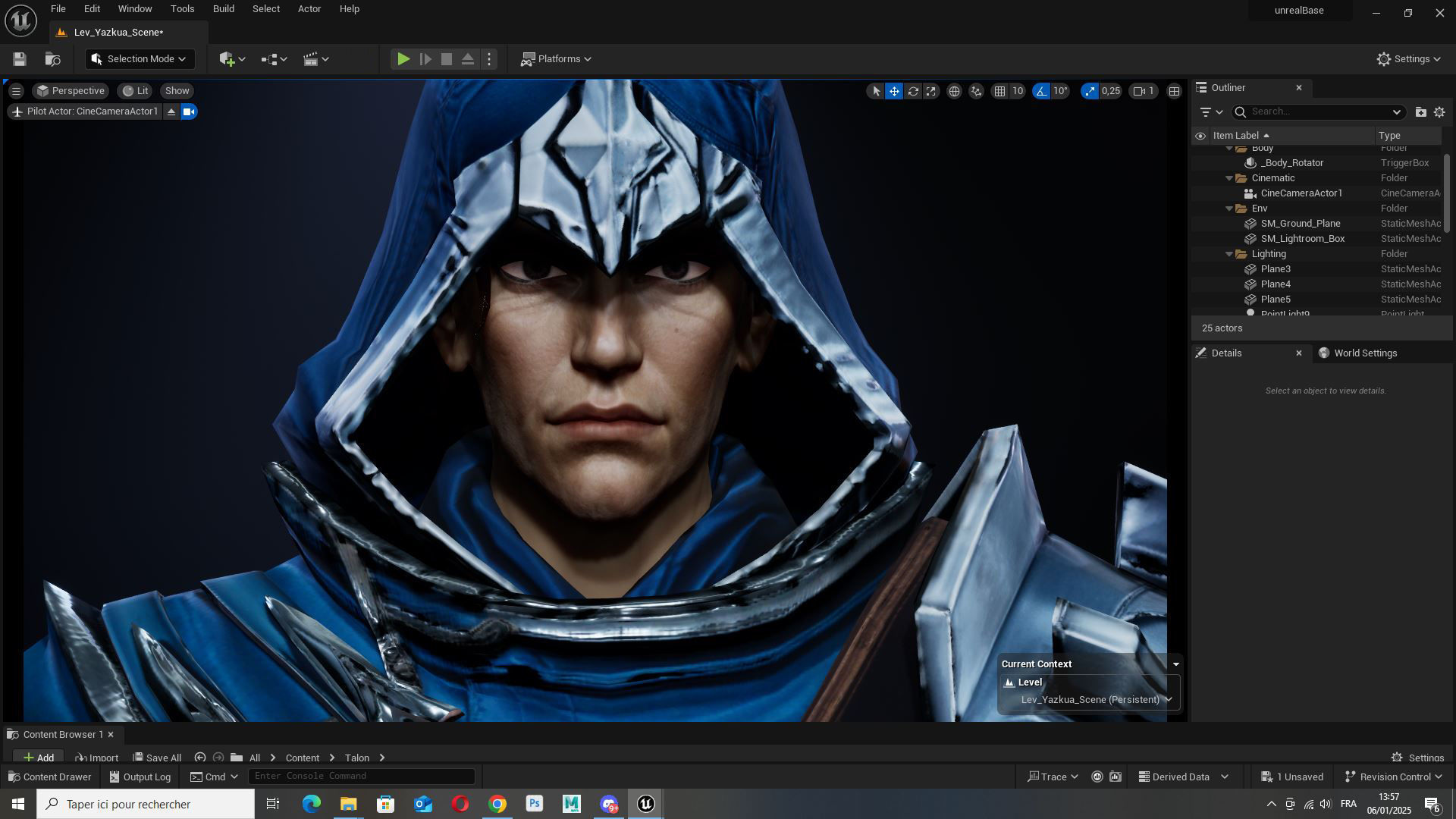1456x819 pixels.
Task: Open the Perspective view mode menu
Action: (71, 91)
